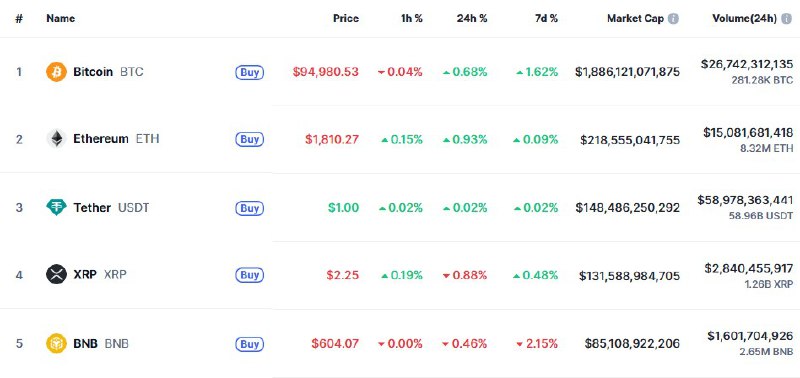Sort by the 1h % column header
Screen dimensions: 800x378
pyautogui.click(x=412, y=18)
